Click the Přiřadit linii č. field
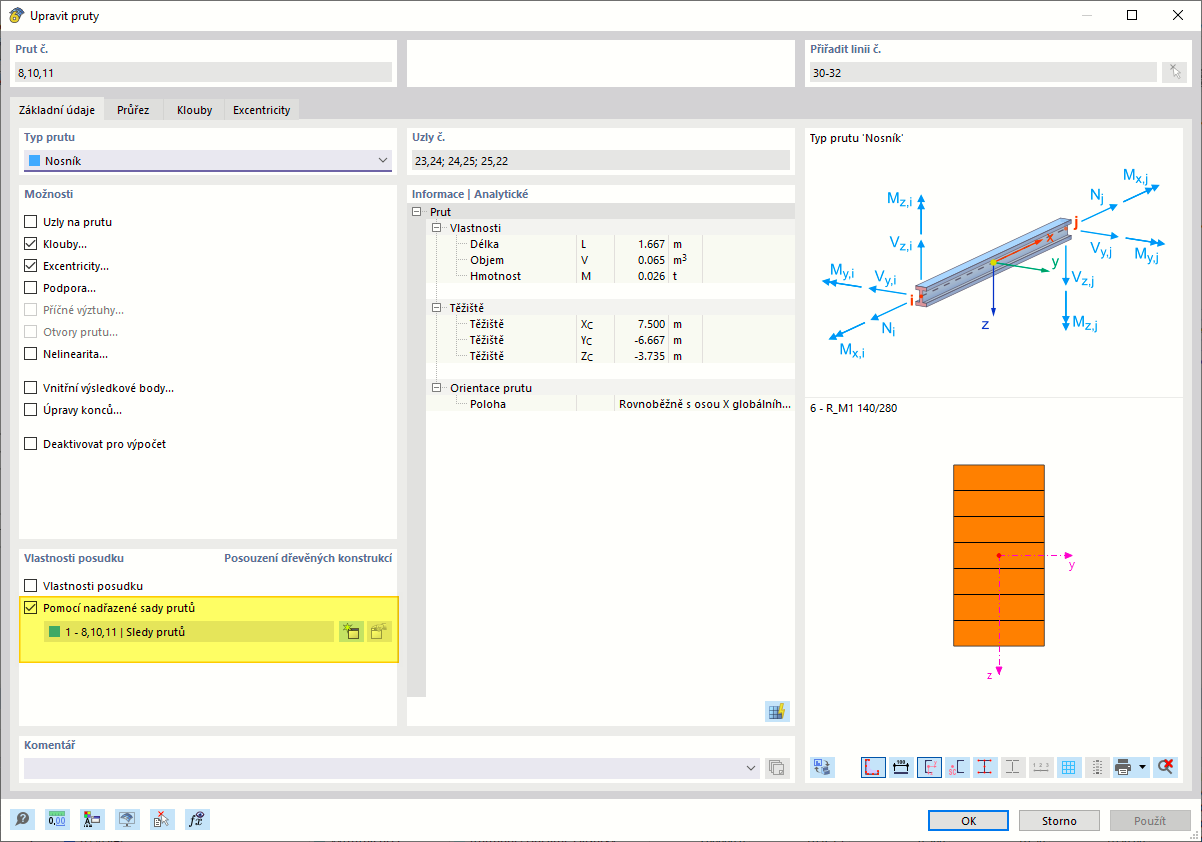This screenshot has height=842, width=1202. coord(983,72)
